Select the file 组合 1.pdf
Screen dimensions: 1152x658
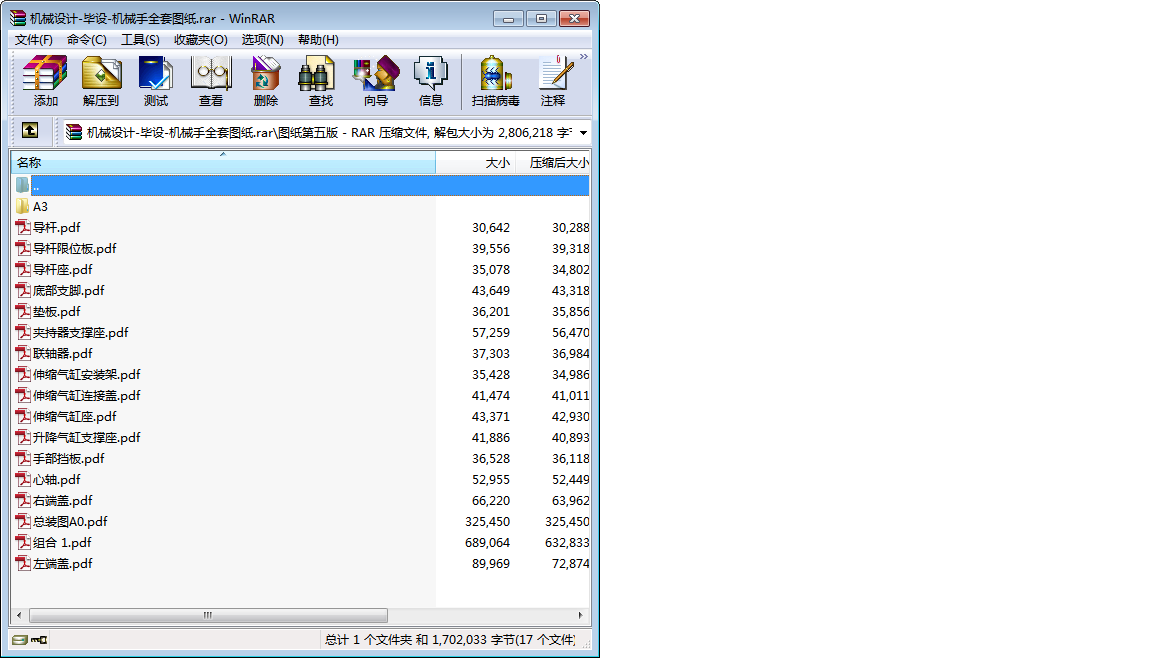click(x=62, y=543)
